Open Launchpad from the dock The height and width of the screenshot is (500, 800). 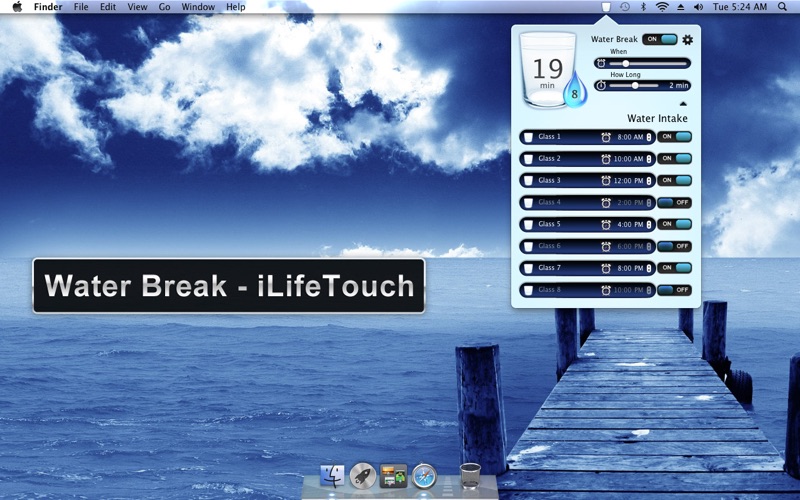[363, 476]
